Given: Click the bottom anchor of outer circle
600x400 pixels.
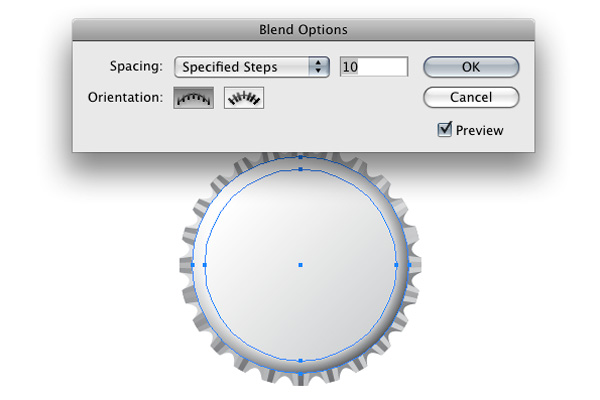Looking at the screenshot, I should [x=301, y=372].
